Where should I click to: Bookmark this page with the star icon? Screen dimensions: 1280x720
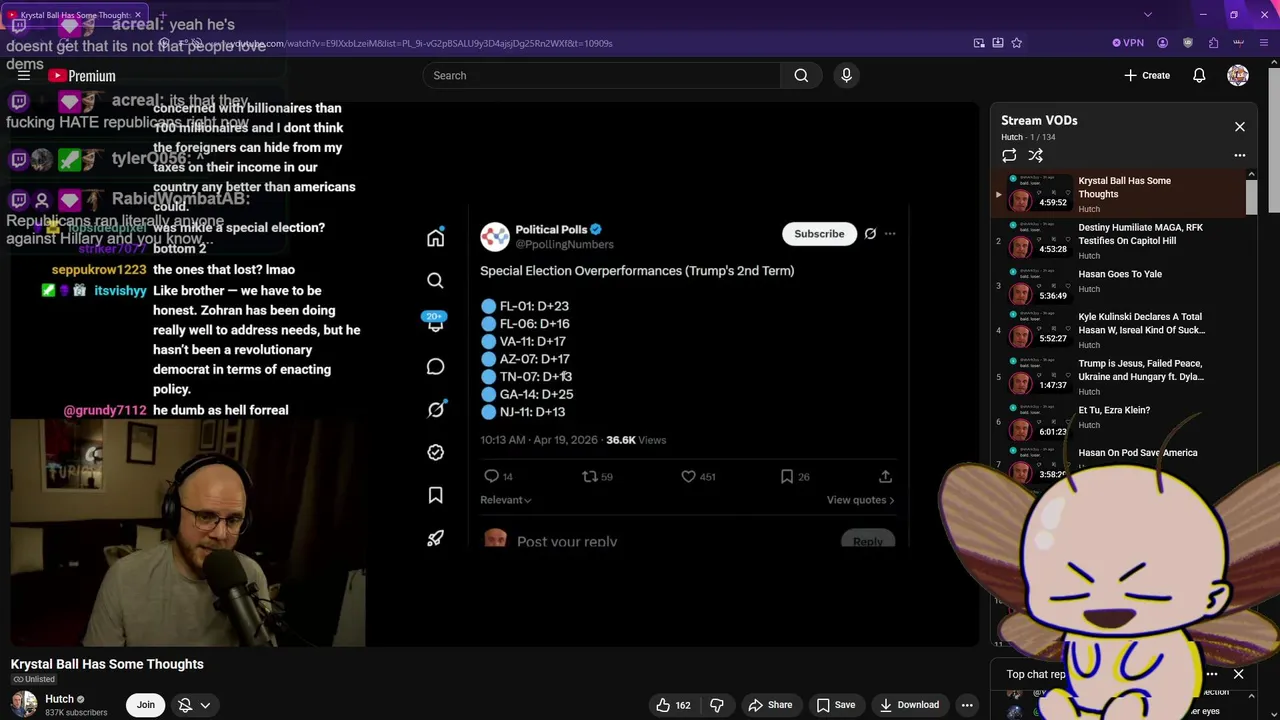[1016, 43]
